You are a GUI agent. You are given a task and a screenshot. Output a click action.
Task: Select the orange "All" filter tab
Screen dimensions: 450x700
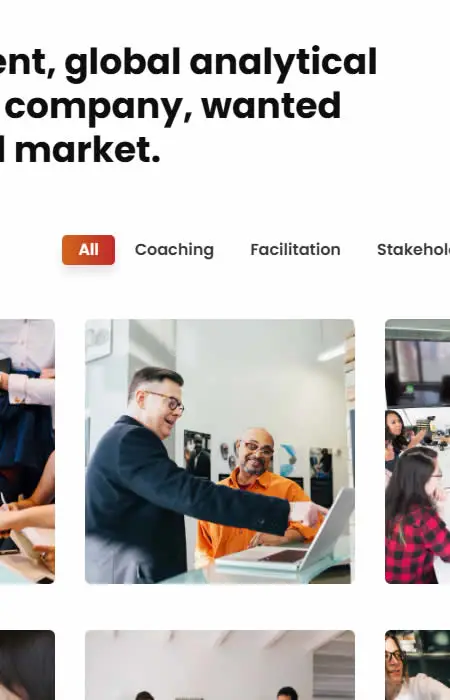[x=88, y=250]
